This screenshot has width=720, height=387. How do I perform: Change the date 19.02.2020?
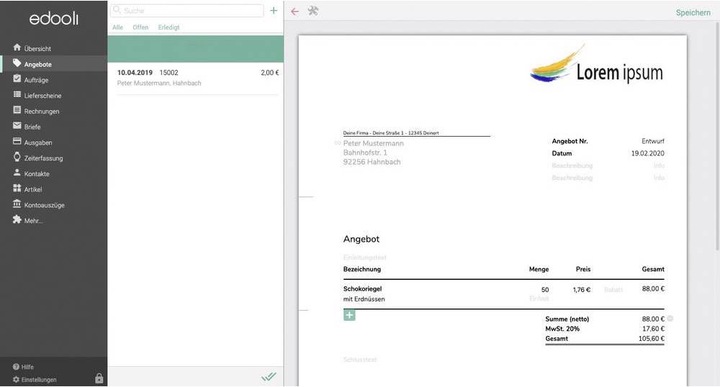(x=647, y=153)
